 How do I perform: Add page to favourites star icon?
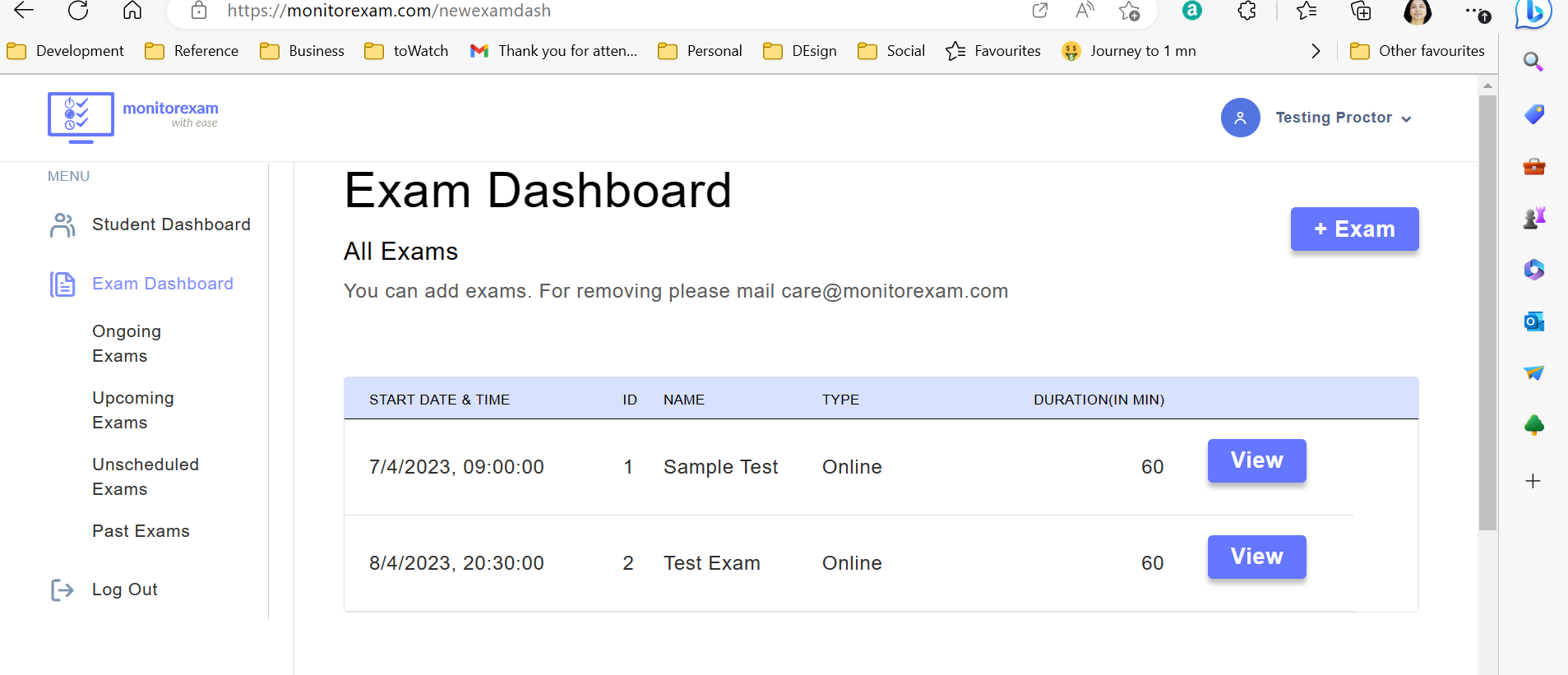pos(1129,11)
